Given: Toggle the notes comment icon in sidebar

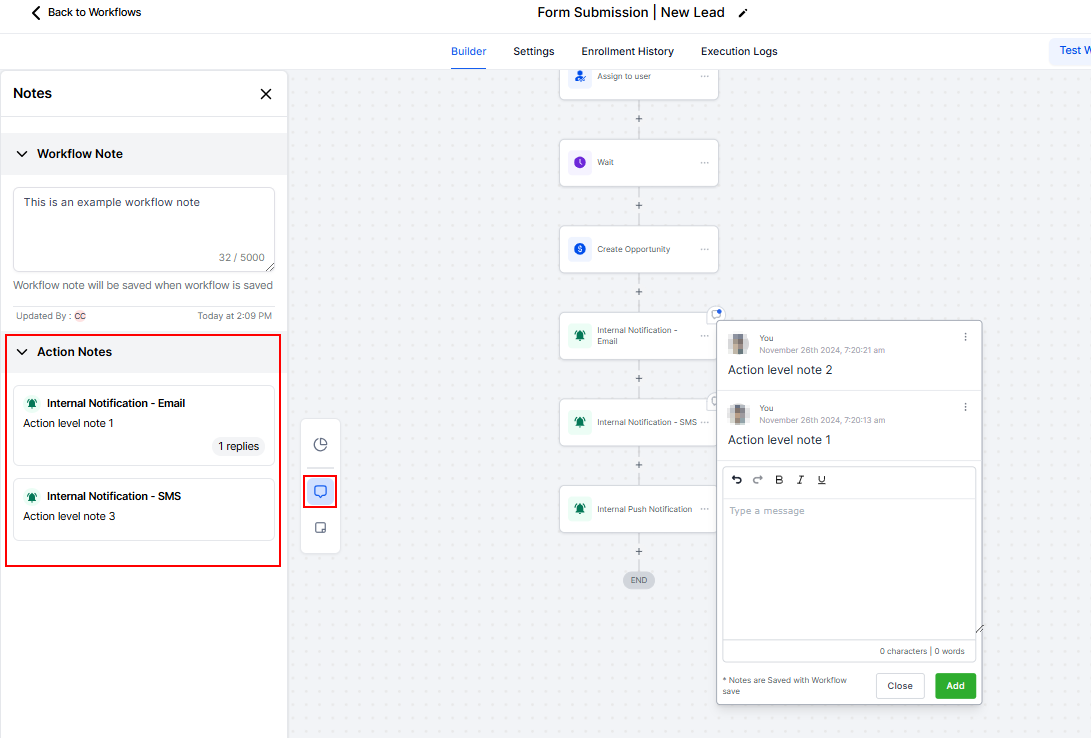Looking at the screenshot, I should point(320,492).
